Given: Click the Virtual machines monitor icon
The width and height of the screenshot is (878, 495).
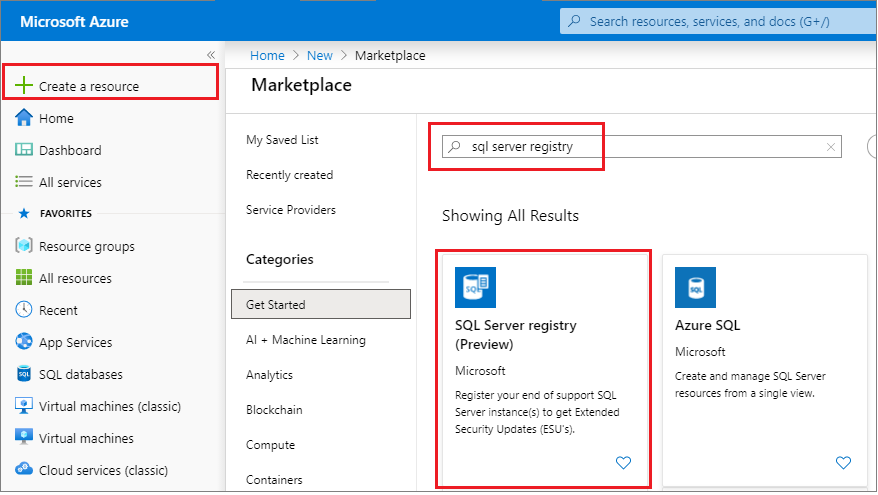Looking at the screenshot, I should [x=24, y=437].
